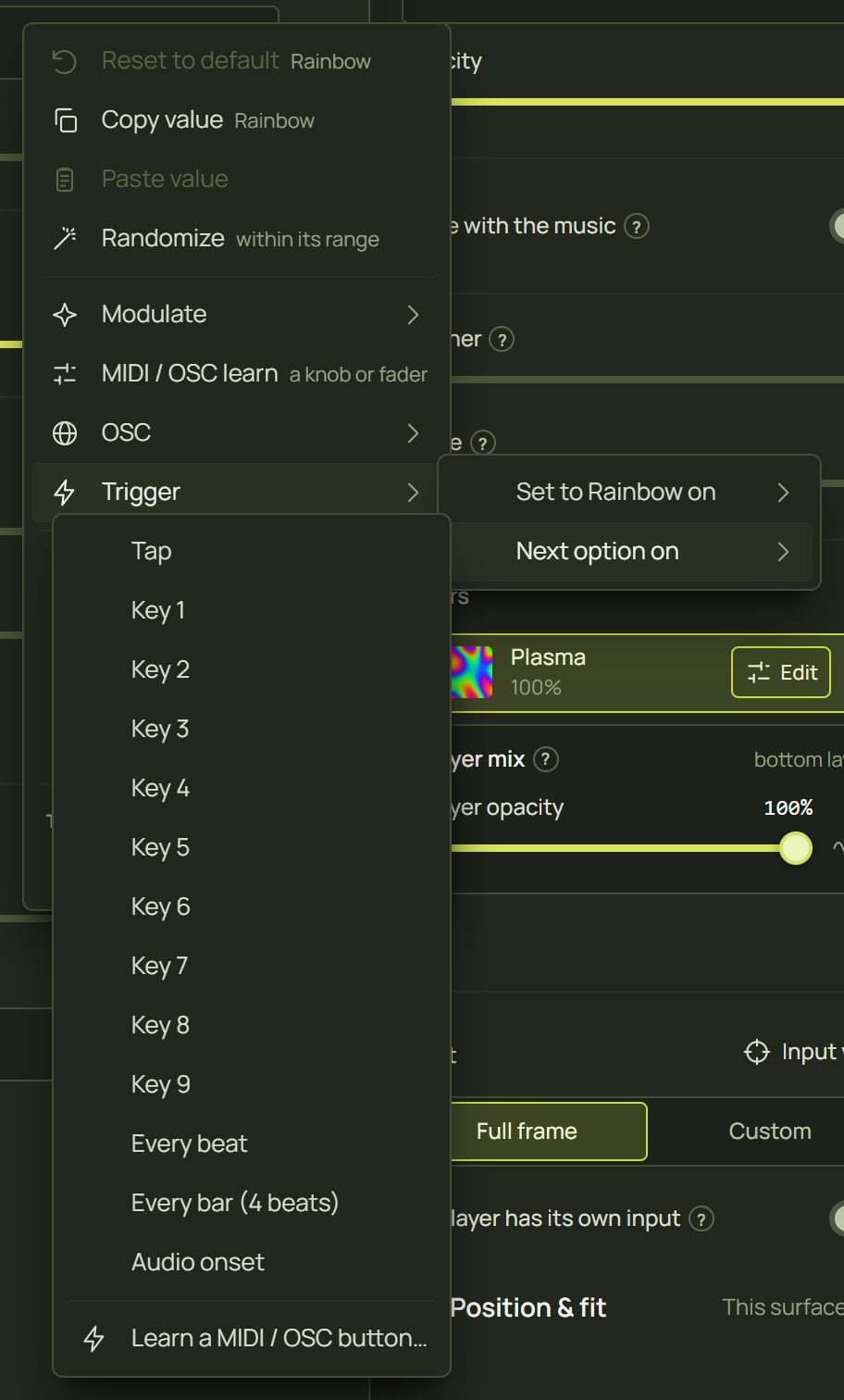Screen dimensions: 844x1400
Task: Select Key 9 trigger
Action: [x=252, y=1085]
